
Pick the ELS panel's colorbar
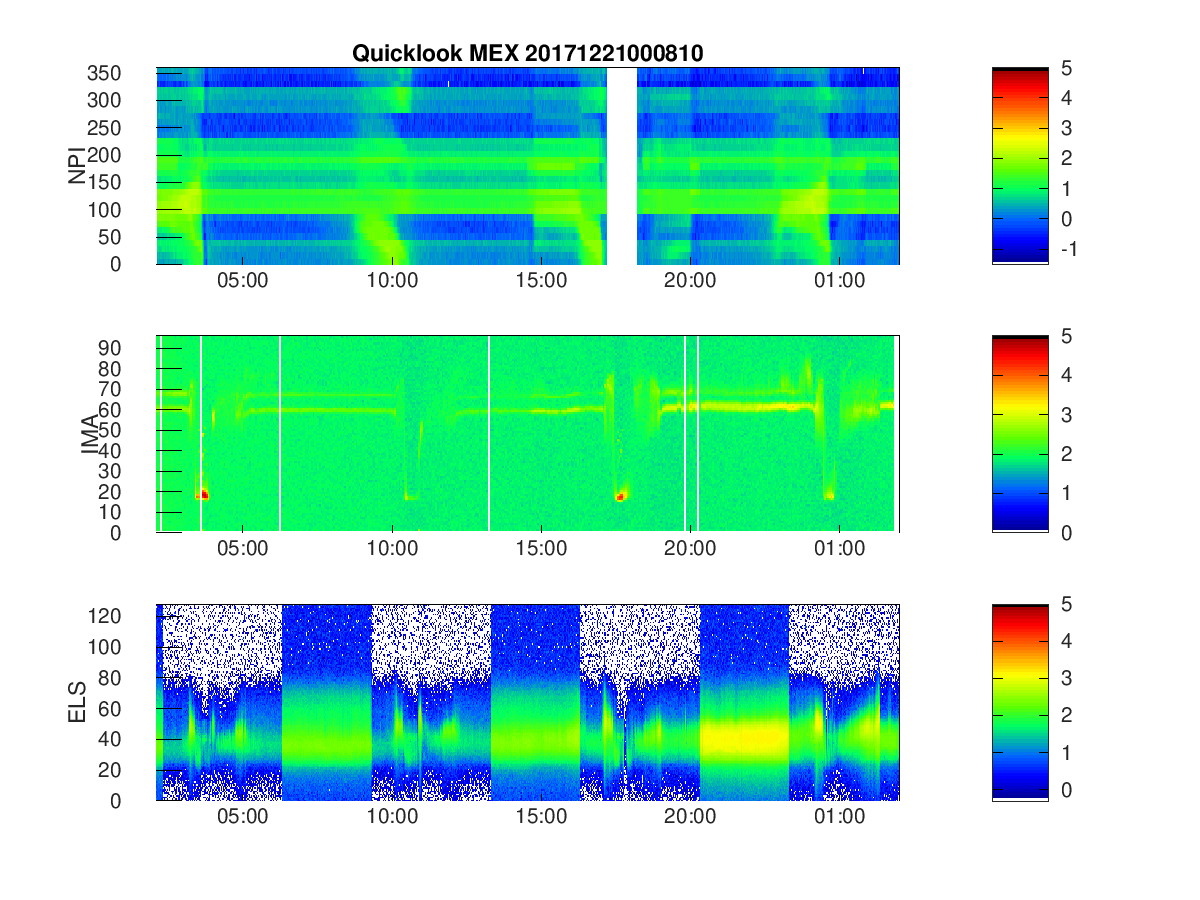point(1020,702)
